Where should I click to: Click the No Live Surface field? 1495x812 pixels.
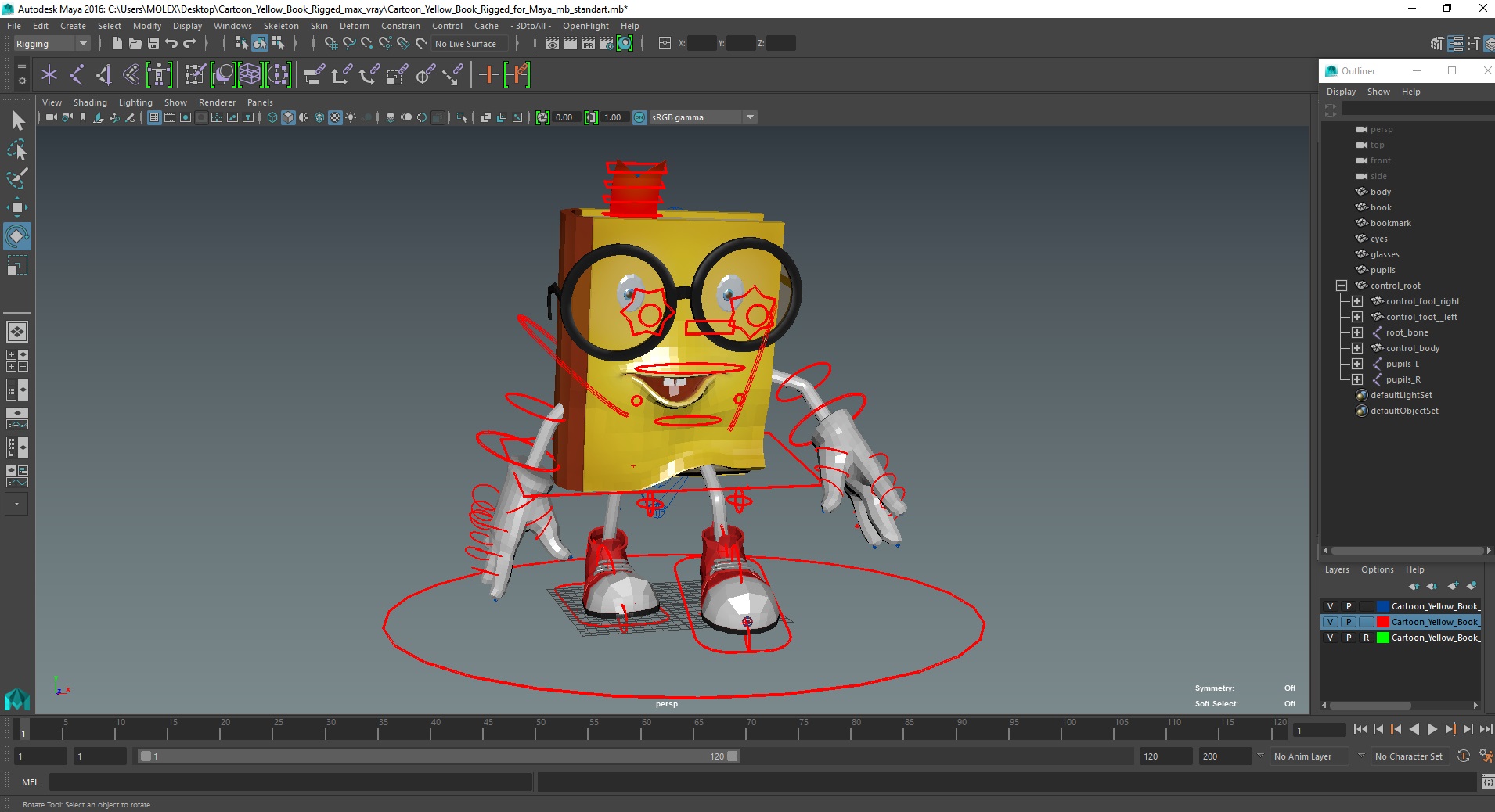[x=470, y=44]
